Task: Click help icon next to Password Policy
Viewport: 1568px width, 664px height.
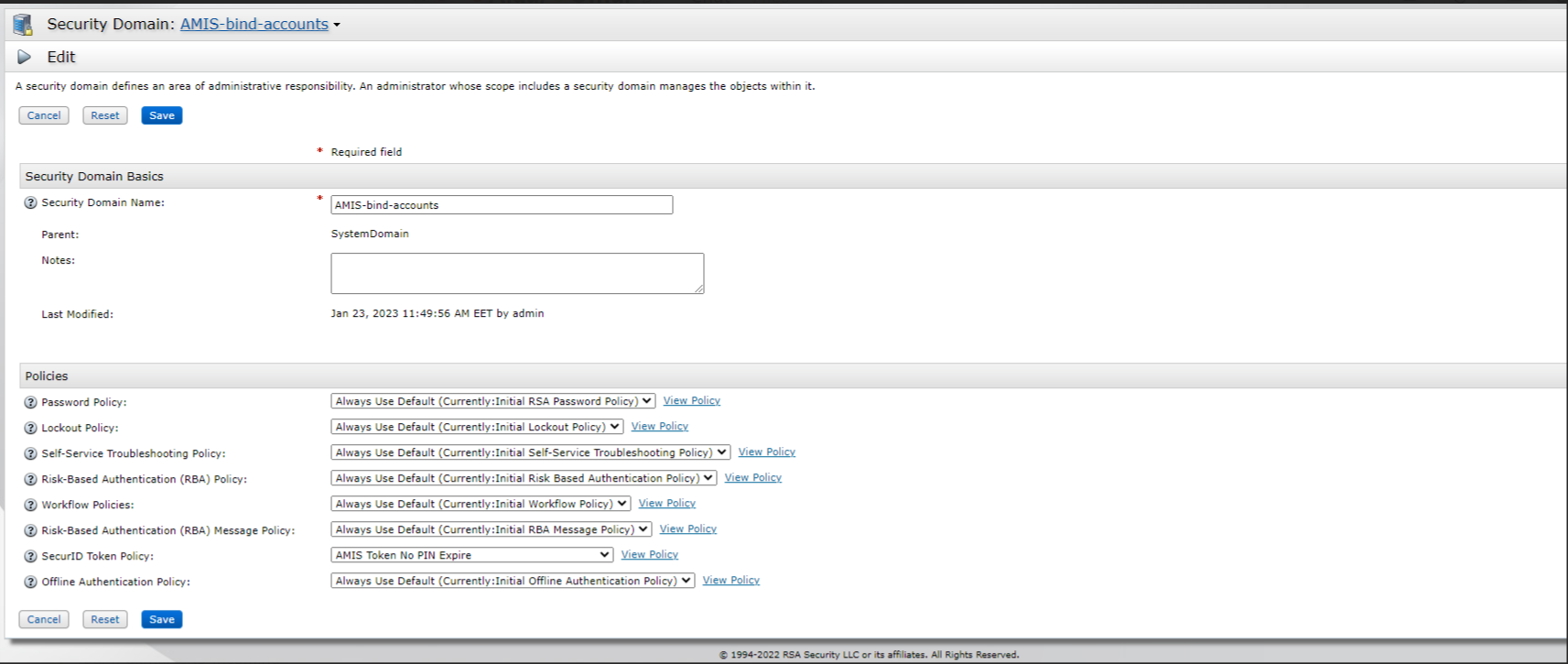Action: (x=30, y=403)
